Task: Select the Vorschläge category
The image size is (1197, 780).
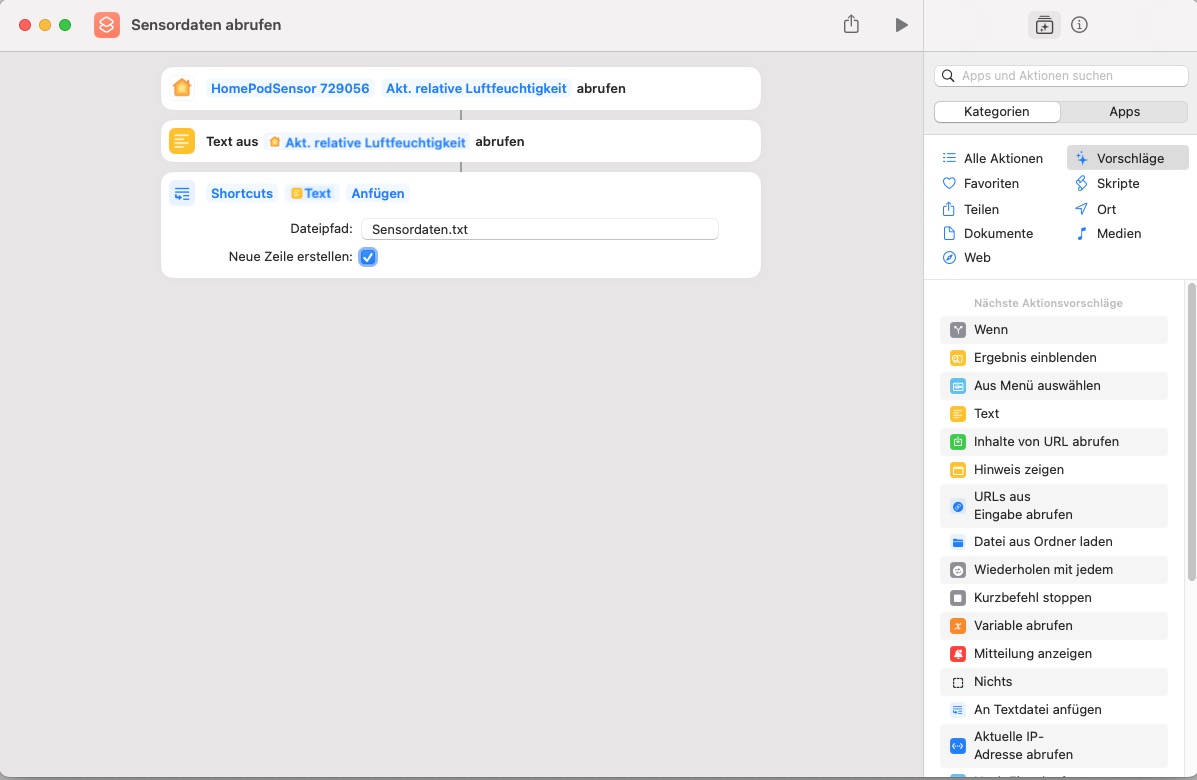Action: pyautogui.click(x=1128, y=158)
